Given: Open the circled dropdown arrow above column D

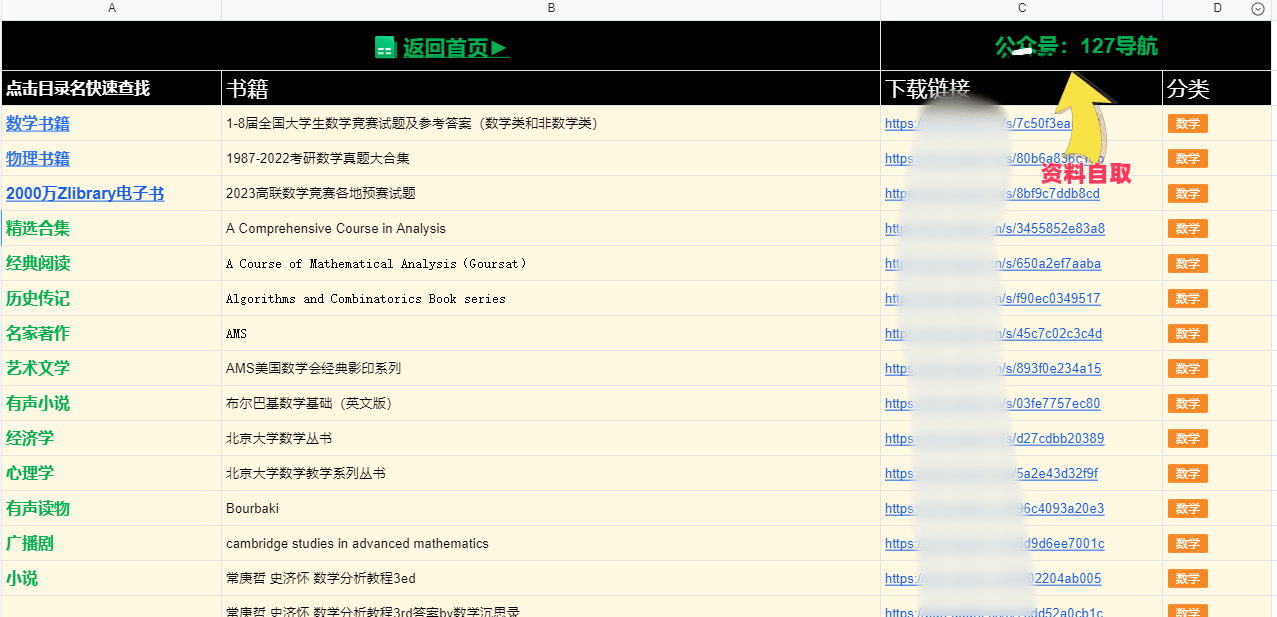Looking at the screenshot, I should (1258, 9).
